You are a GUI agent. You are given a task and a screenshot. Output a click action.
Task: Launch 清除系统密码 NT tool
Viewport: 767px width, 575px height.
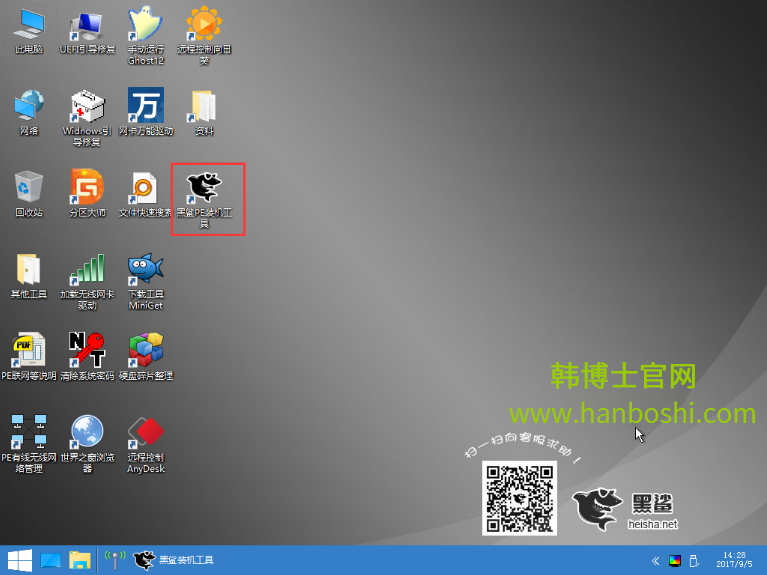click(86, 351)
